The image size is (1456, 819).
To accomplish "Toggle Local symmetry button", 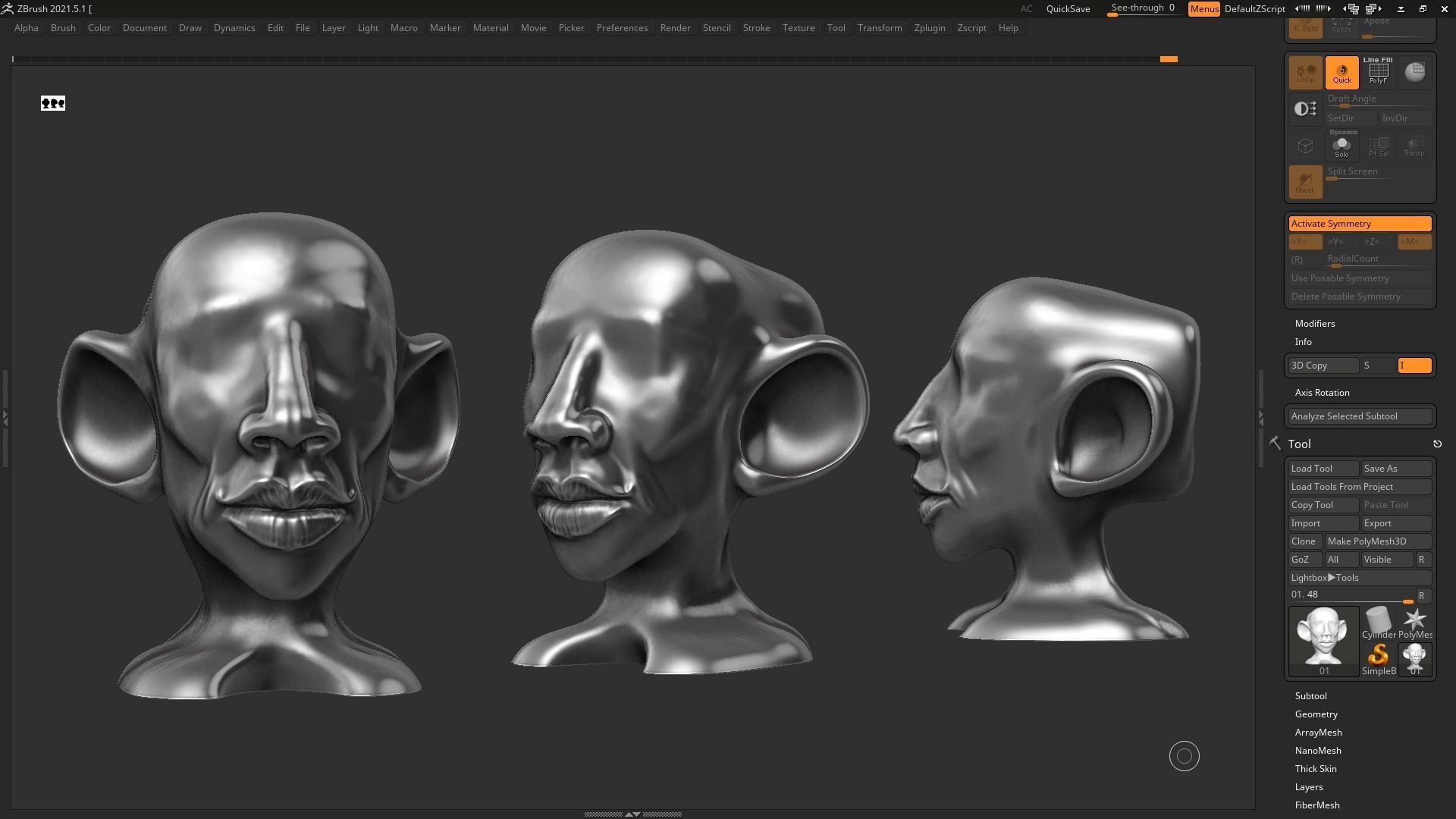I will point(1305,73).
